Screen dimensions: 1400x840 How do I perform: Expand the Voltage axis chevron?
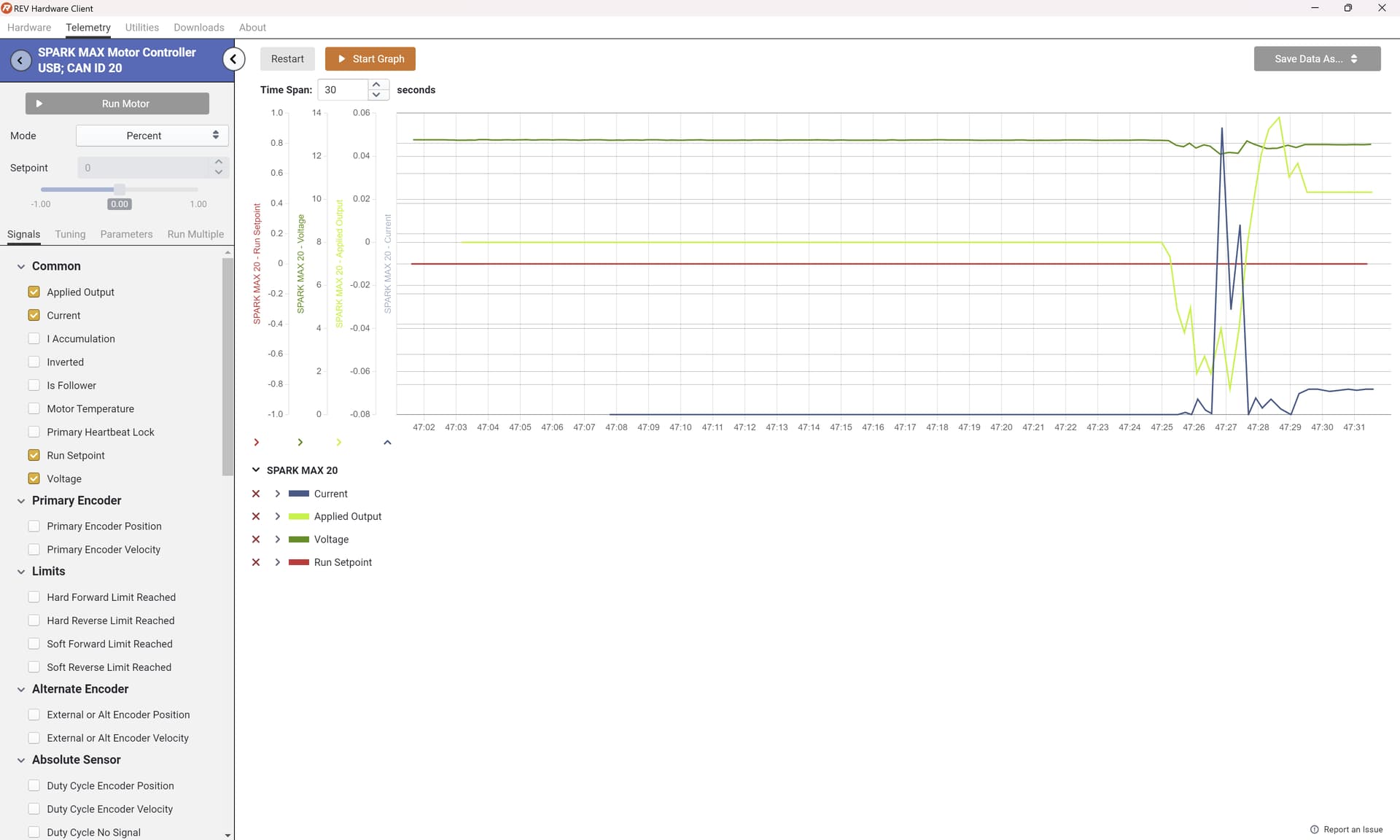coord(300,443)
